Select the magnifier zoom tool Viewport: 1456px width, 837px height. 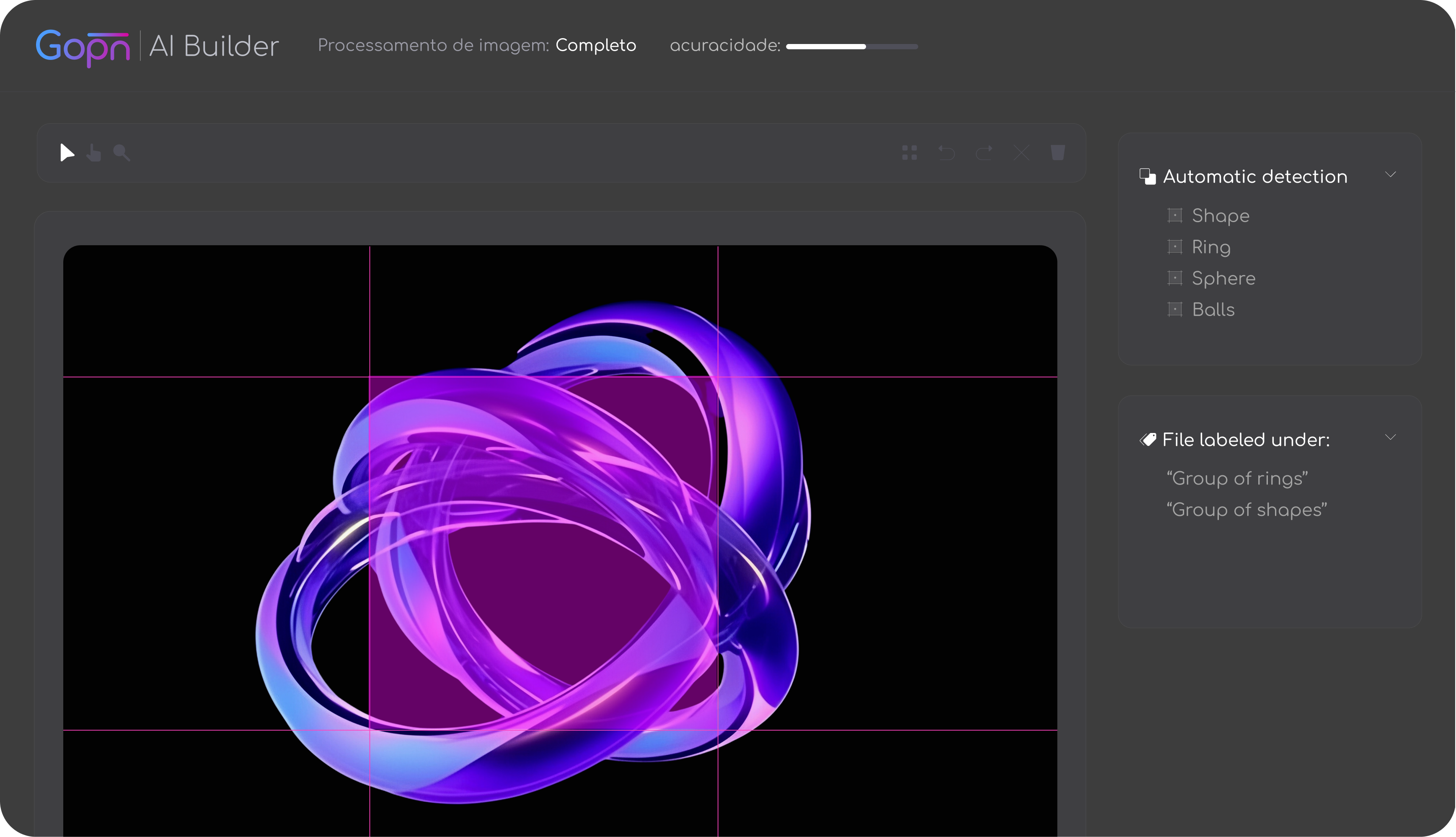coord(121,153)
